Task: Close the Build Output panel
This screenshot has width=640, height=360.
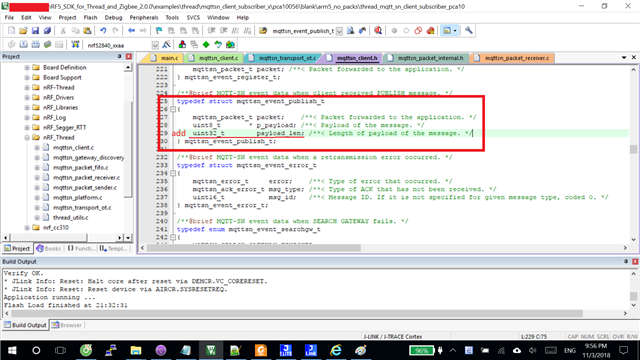Action: click(x=635, y=261)
